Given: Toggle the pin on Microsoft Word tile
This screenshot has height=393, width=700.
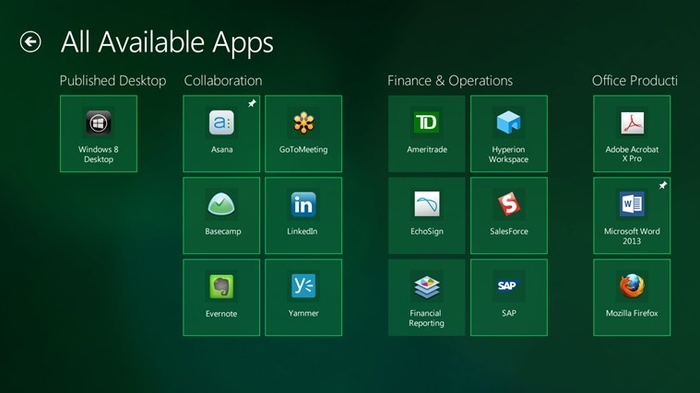Looking at the screenshot, I should click(x=663, y=185).
